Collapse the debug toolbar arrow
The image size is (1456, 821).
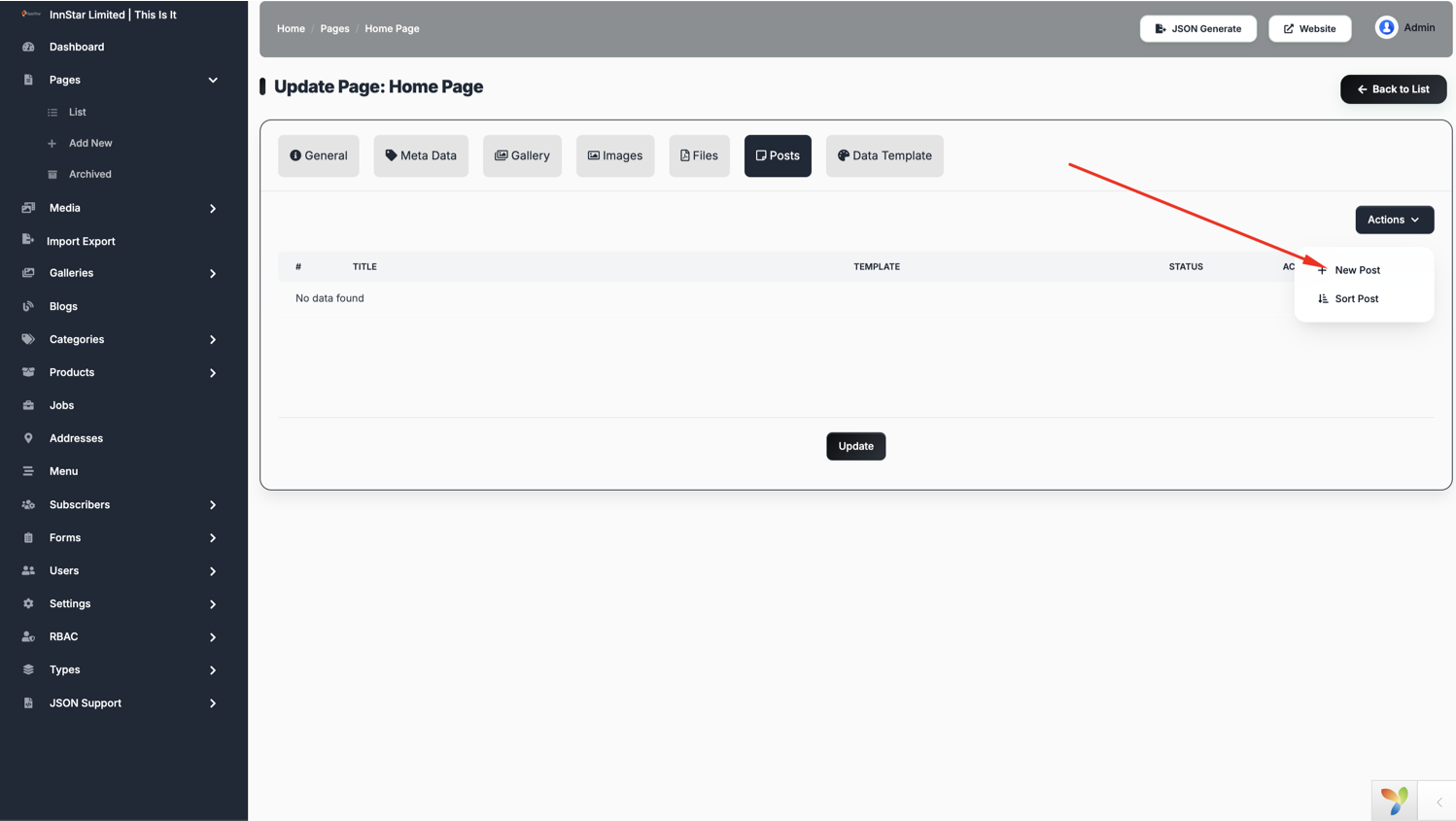[x=1439, y=803]
